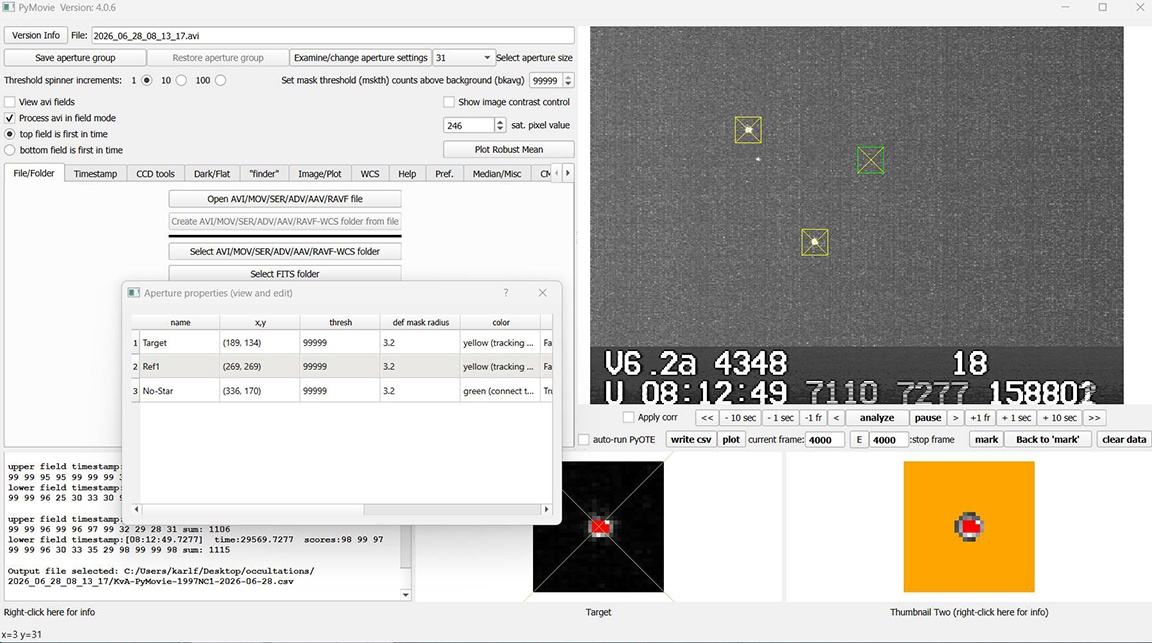The width and height of the screenshot is (1152, 643).
Task: Edit the File path field
Action: point(333,35)
